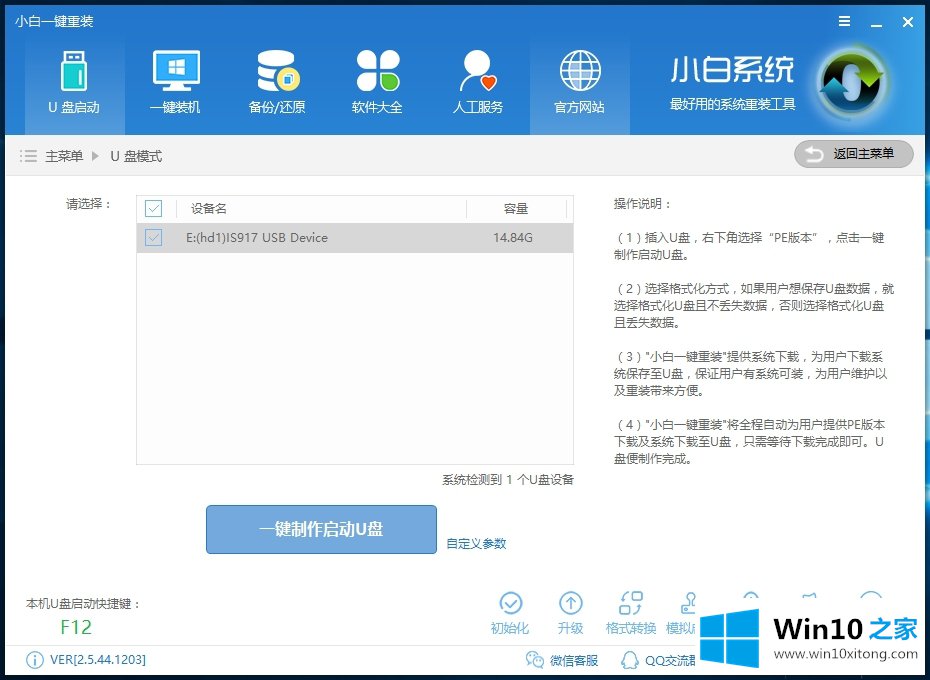
Task: Click the 格式转换 icon
Action: click(x=630, y=603)
